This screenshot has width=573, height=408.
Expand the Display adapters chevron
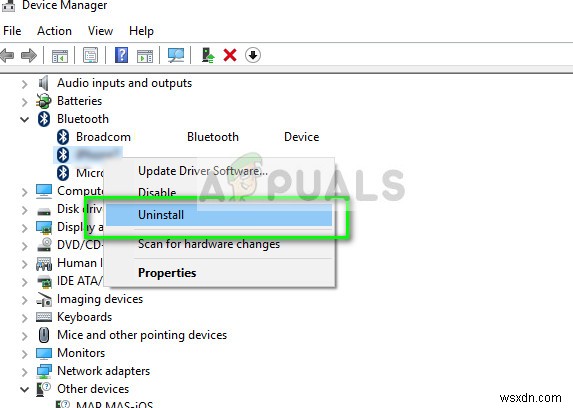(x=24, y=228)
